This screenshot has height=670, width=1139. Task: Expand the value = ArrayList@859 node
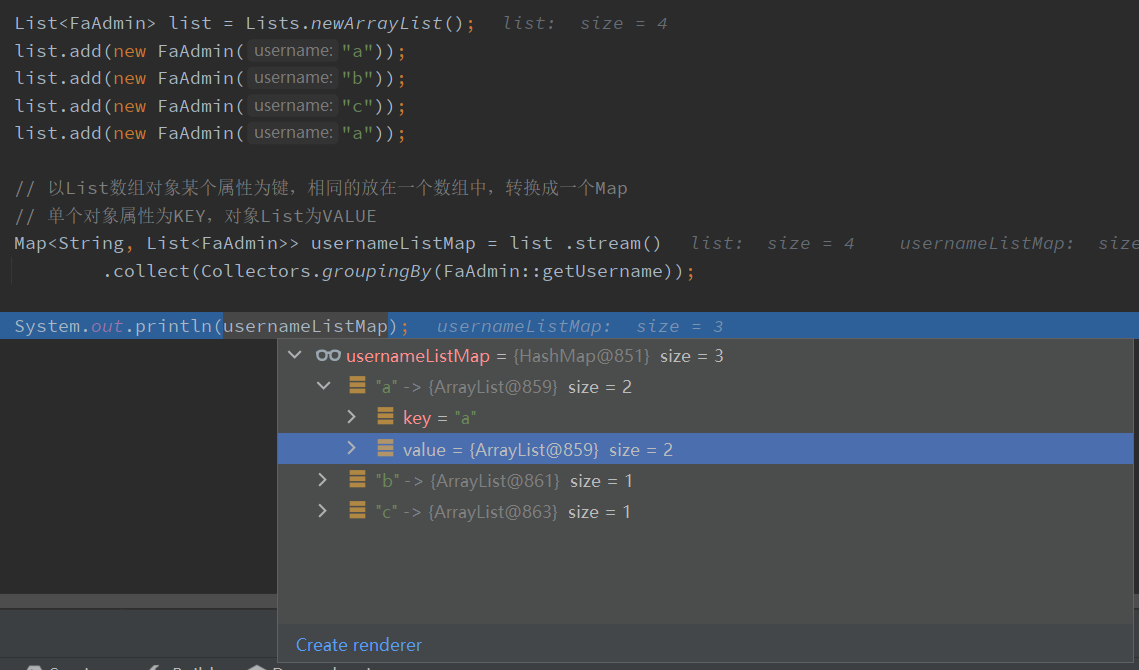(351, 448)
